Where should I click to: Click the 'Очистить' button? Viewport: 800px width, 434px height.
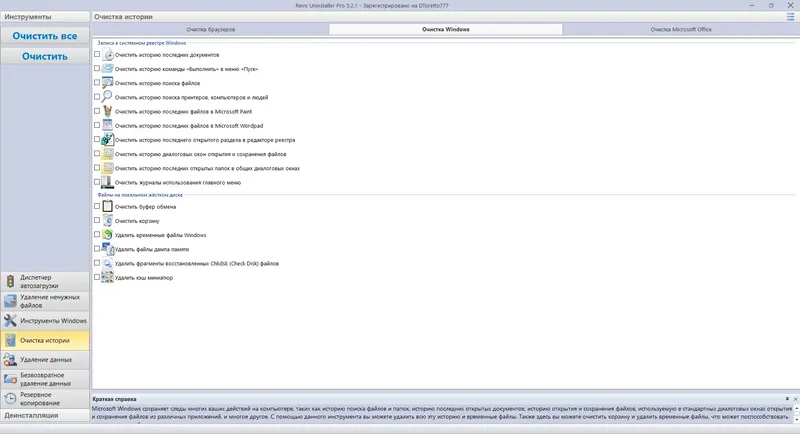click(x=45, y=56)
